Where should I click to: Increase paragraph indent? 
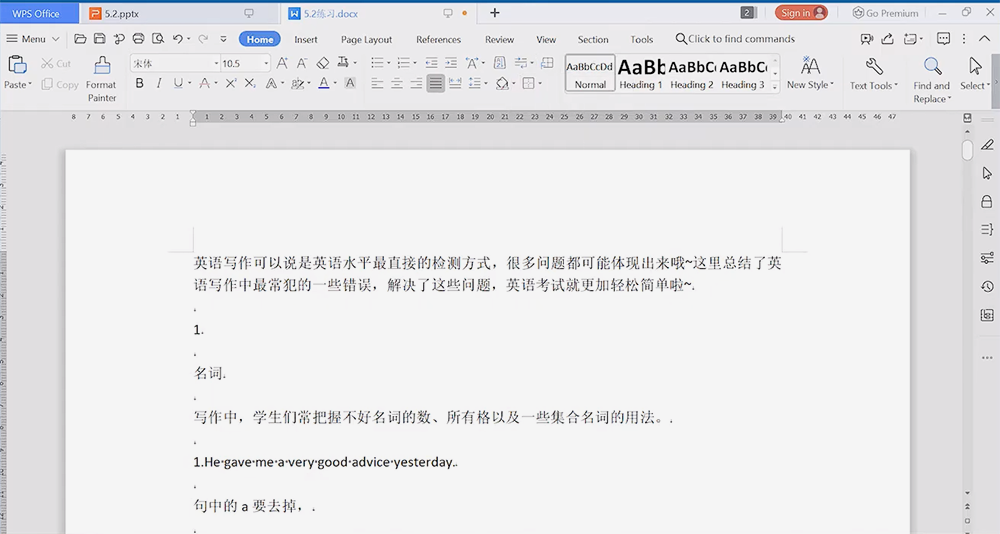pos(451,63)
